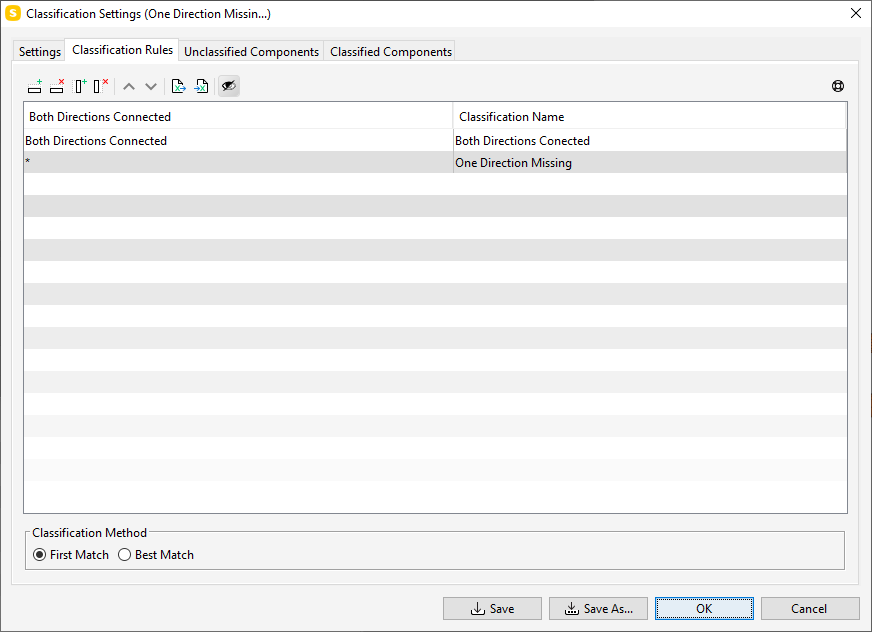Image resolution: width=872 pixels, height=632 pixels.
Task: Open the Classified Components tab
Action: (x=390, y=51)
